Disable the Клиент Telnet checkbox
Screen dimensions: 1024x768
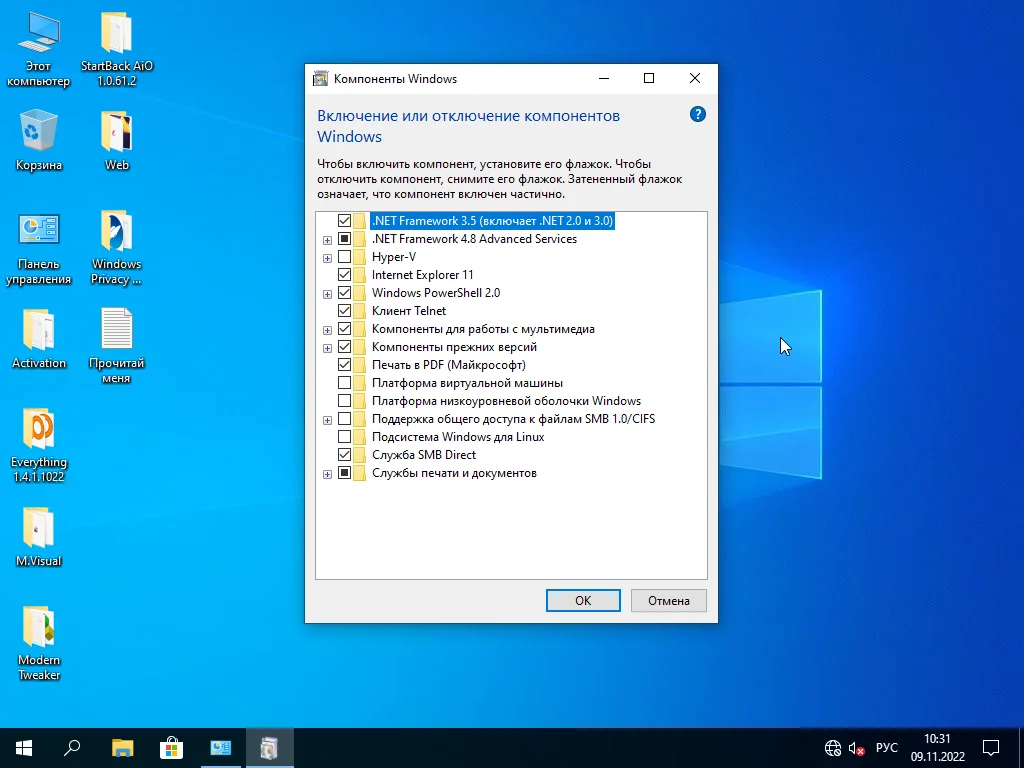(345, 311)
